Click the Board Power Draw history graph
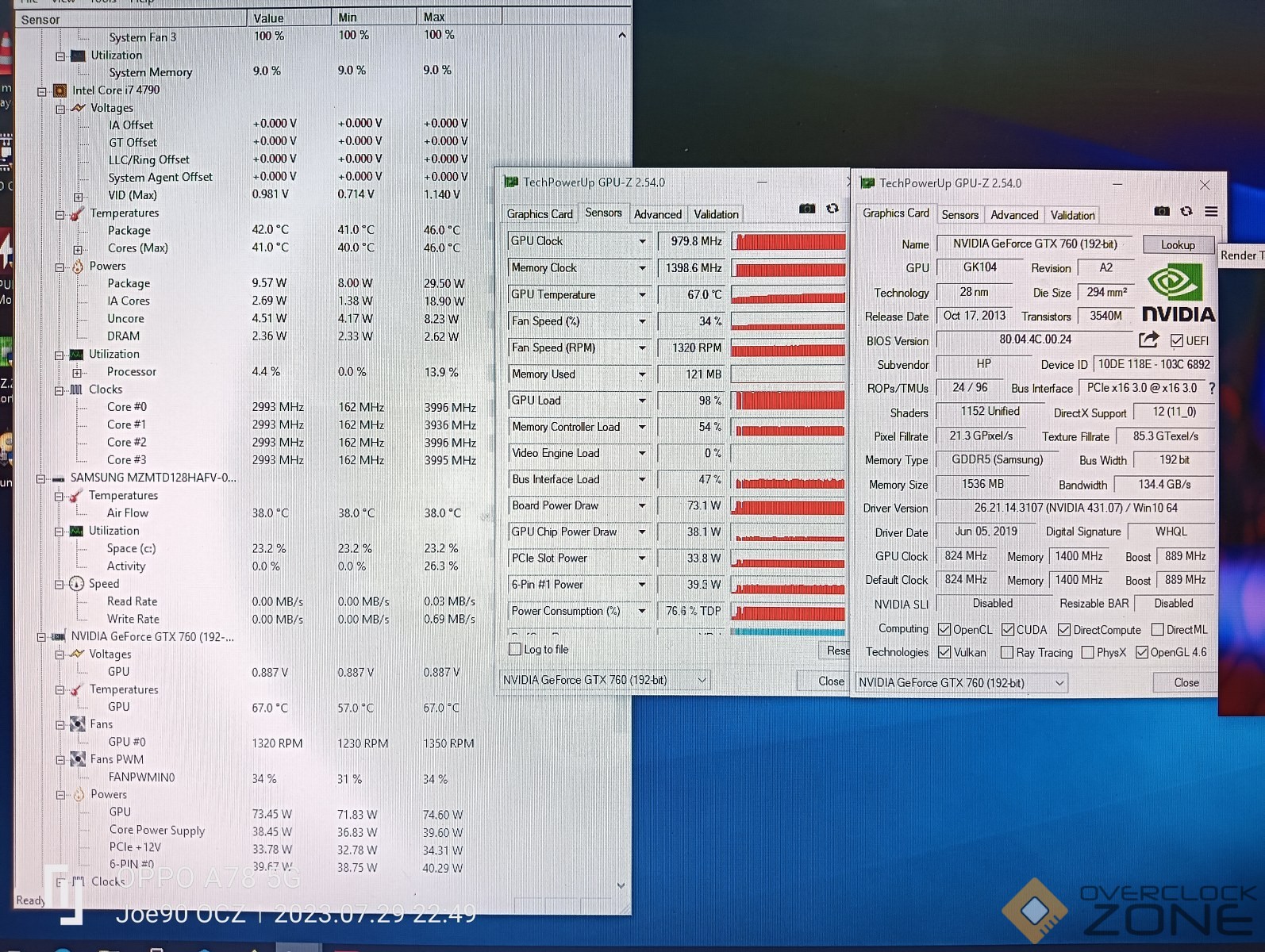 pos(788,506)
